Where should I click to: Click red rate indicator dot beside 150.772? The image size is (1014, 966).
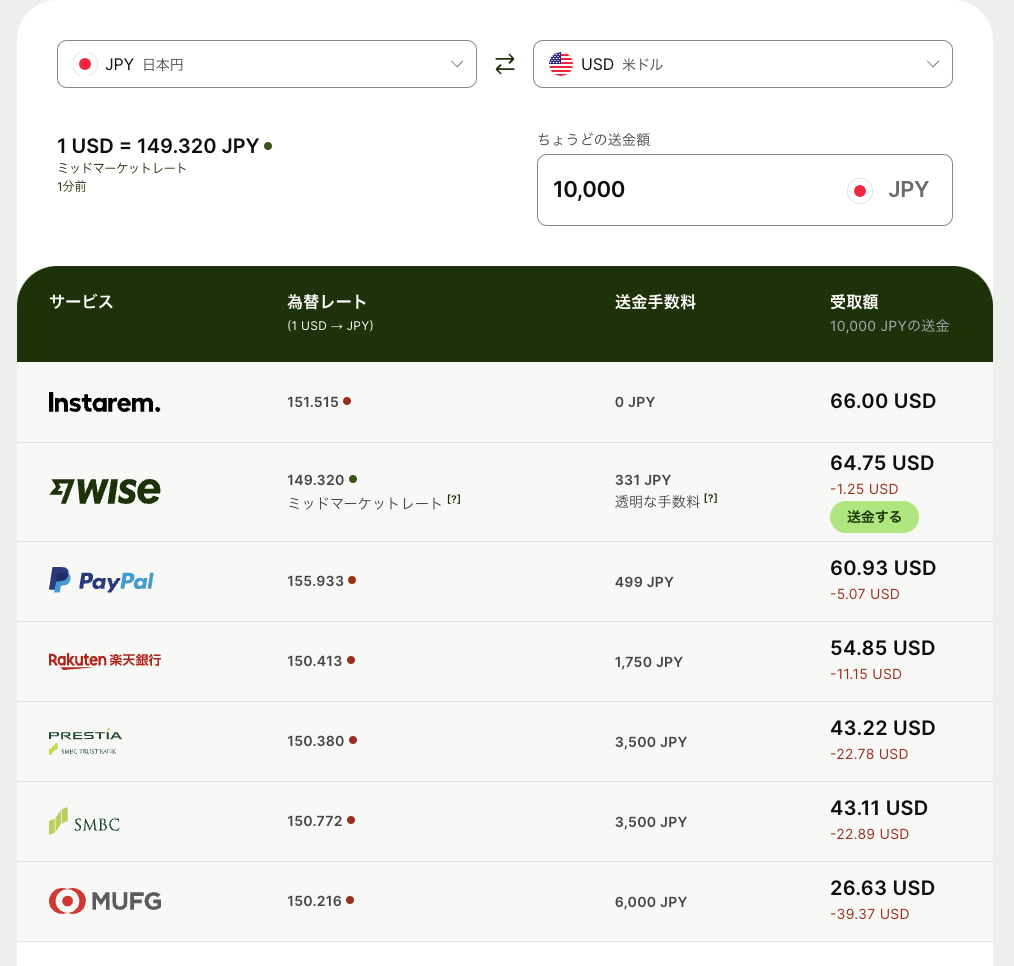tap(351, 820)
